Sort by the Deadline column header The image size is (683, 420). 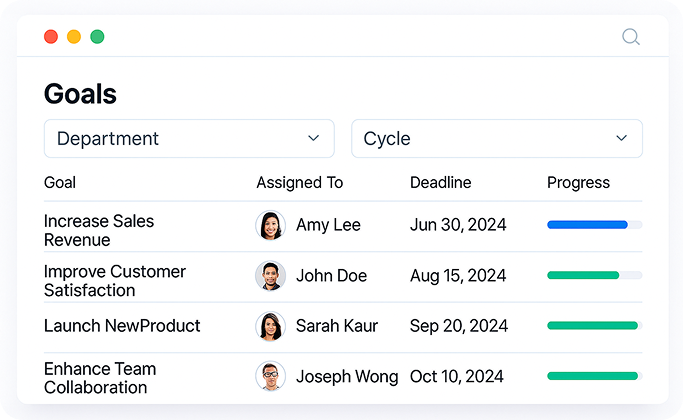coord(440,183)
